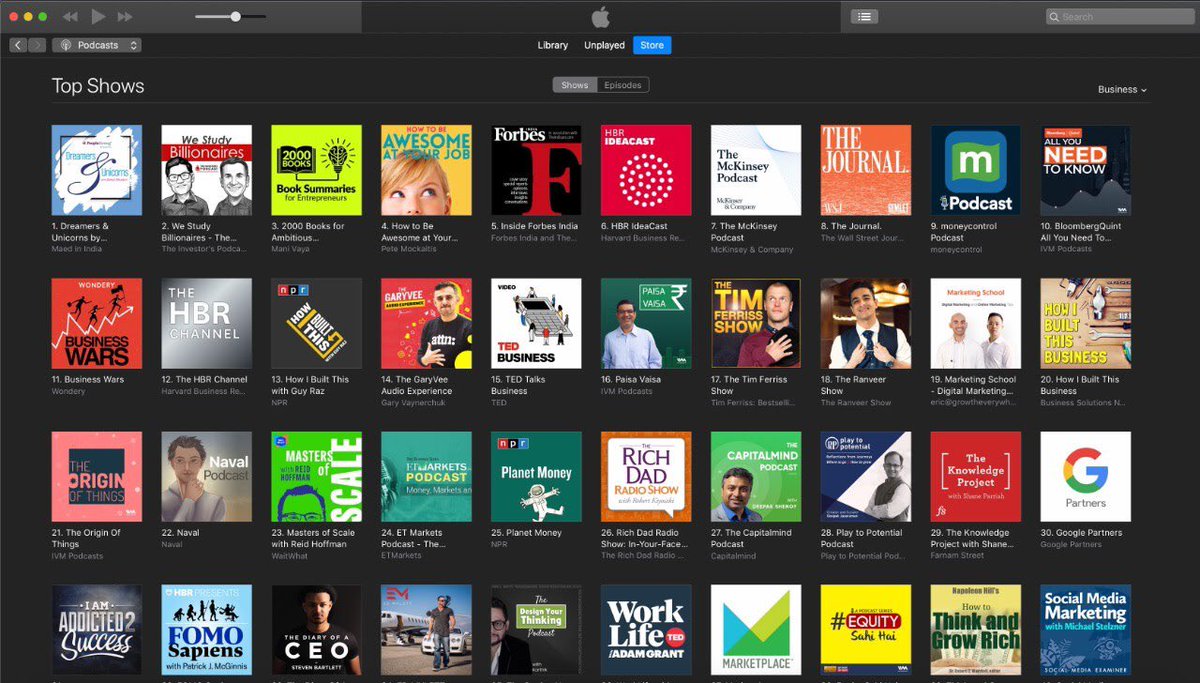Open FOMO Sapiens artwork
The height and width of the screenshot is (683, 1200).
[x=207, y=630]
